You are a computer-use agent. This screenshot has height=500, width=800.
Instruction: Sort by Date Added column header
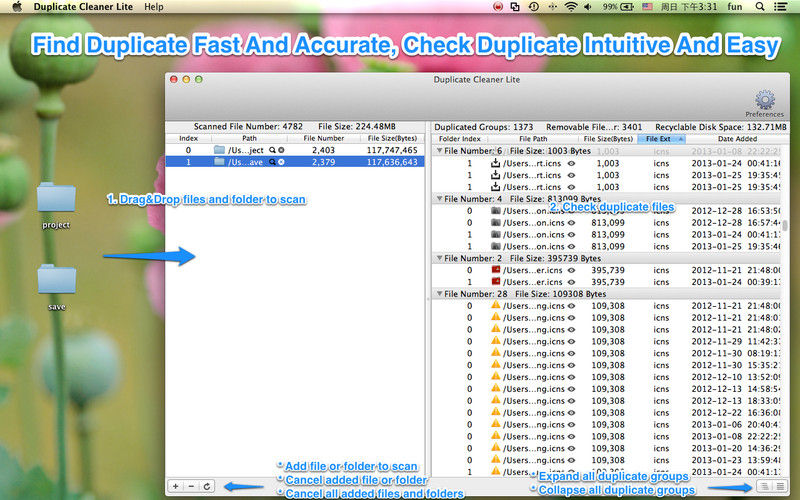click(x=737, y=139)
